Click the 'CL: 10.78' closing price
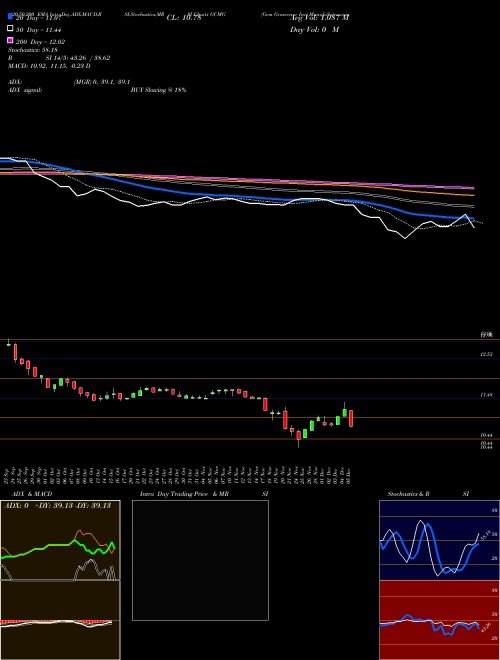 184,18
